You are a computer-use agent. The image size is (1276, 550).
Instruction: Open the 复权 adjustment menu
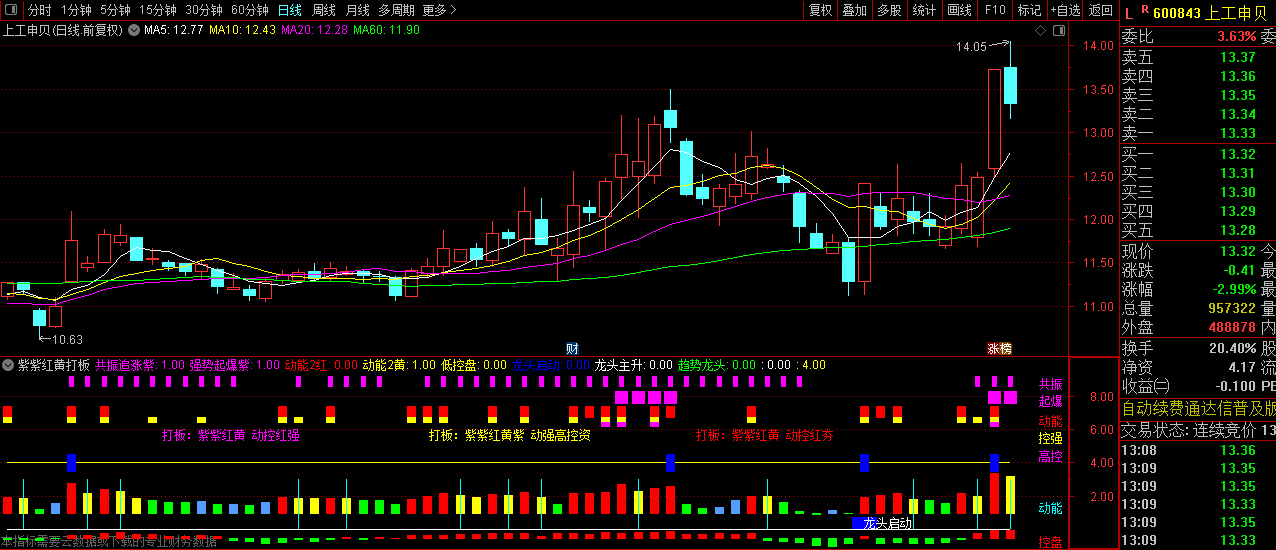coord(820,10)
